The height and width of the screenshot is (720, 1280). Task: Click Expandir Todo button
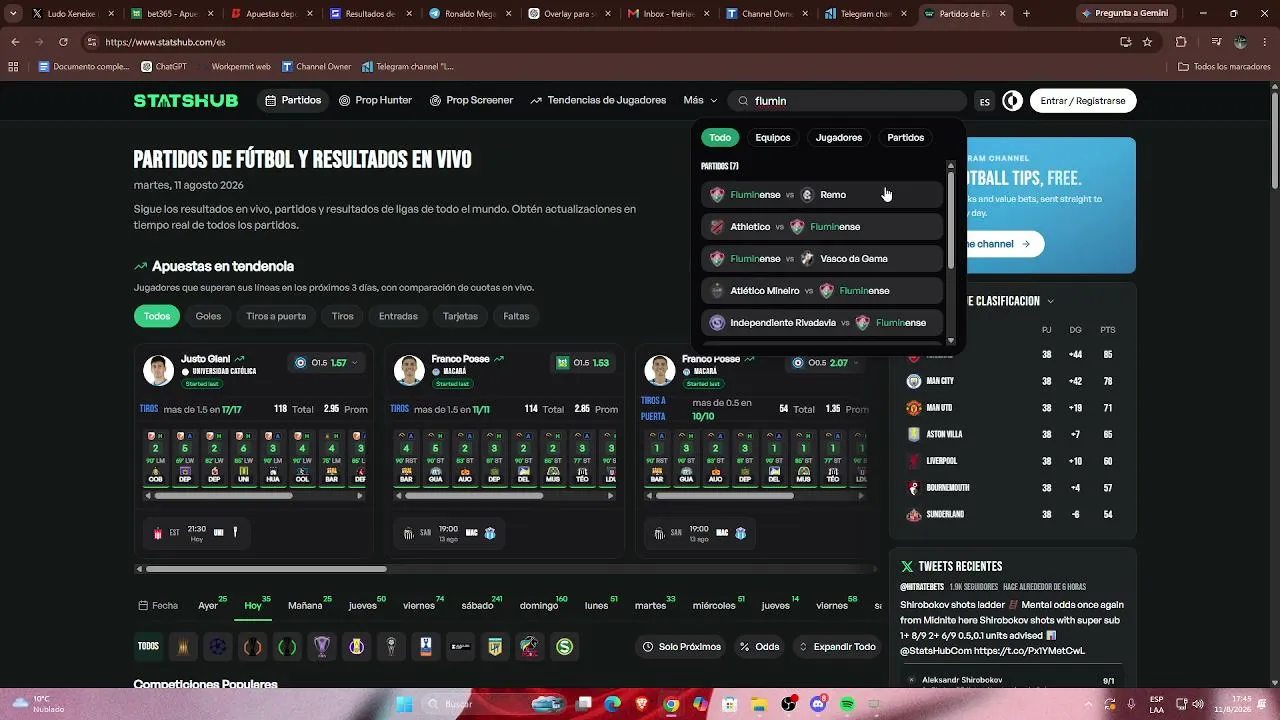pyautogui.click(x=838, y=647)
